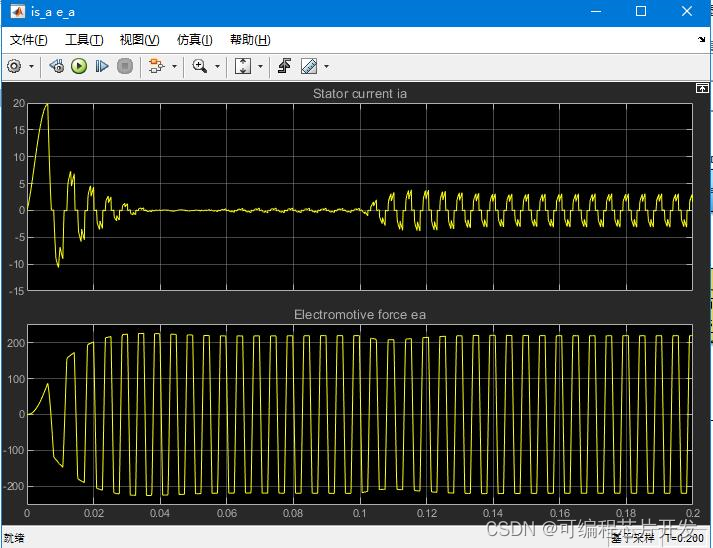Image resolution: width=713 pixels, height=548 pixels.
Task: Expand the measurements dropdown arrow
Action: (x=326, y=66)
